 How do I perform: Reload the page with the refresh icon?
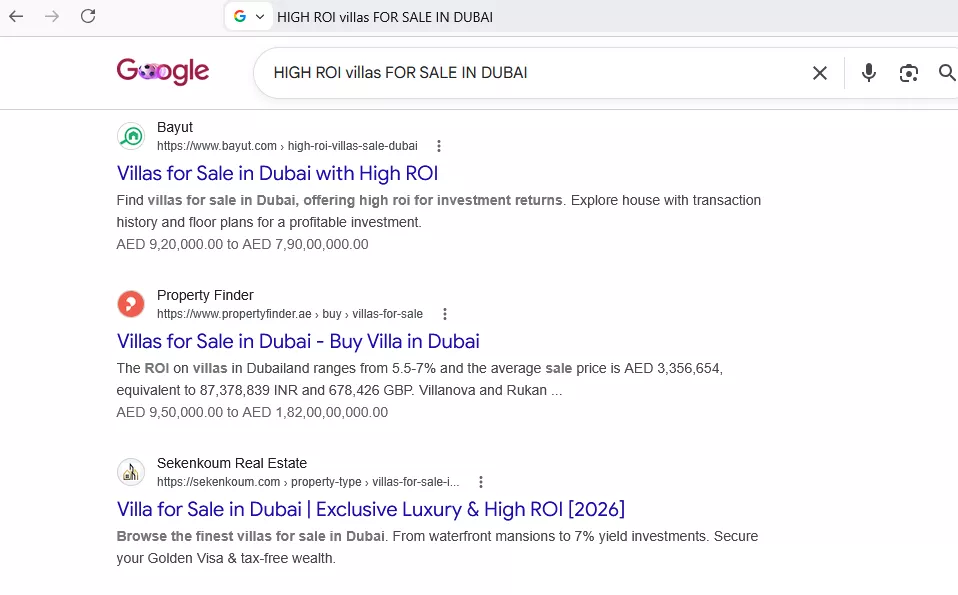coord(88,16)
